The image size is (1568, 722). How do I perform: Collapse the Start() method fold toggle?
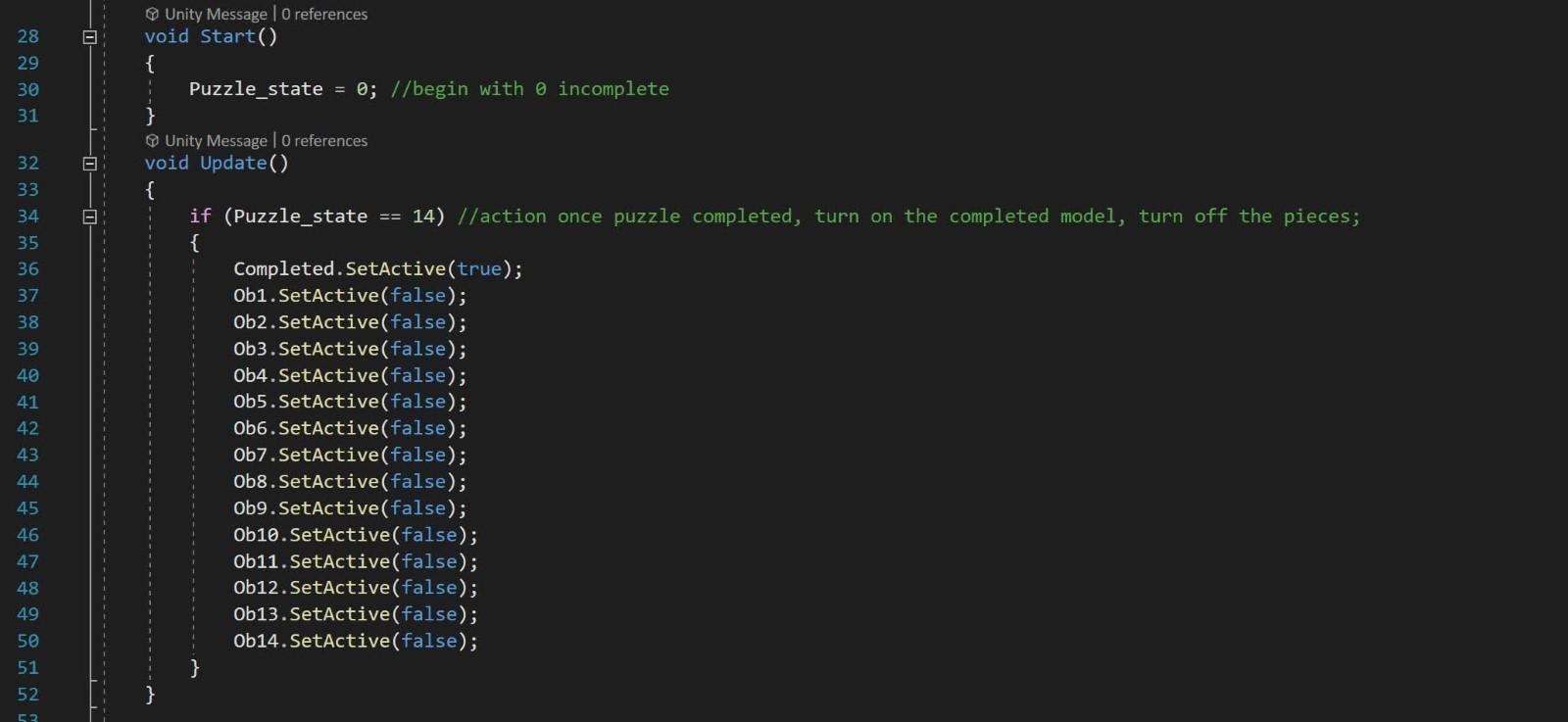point(89,37)
